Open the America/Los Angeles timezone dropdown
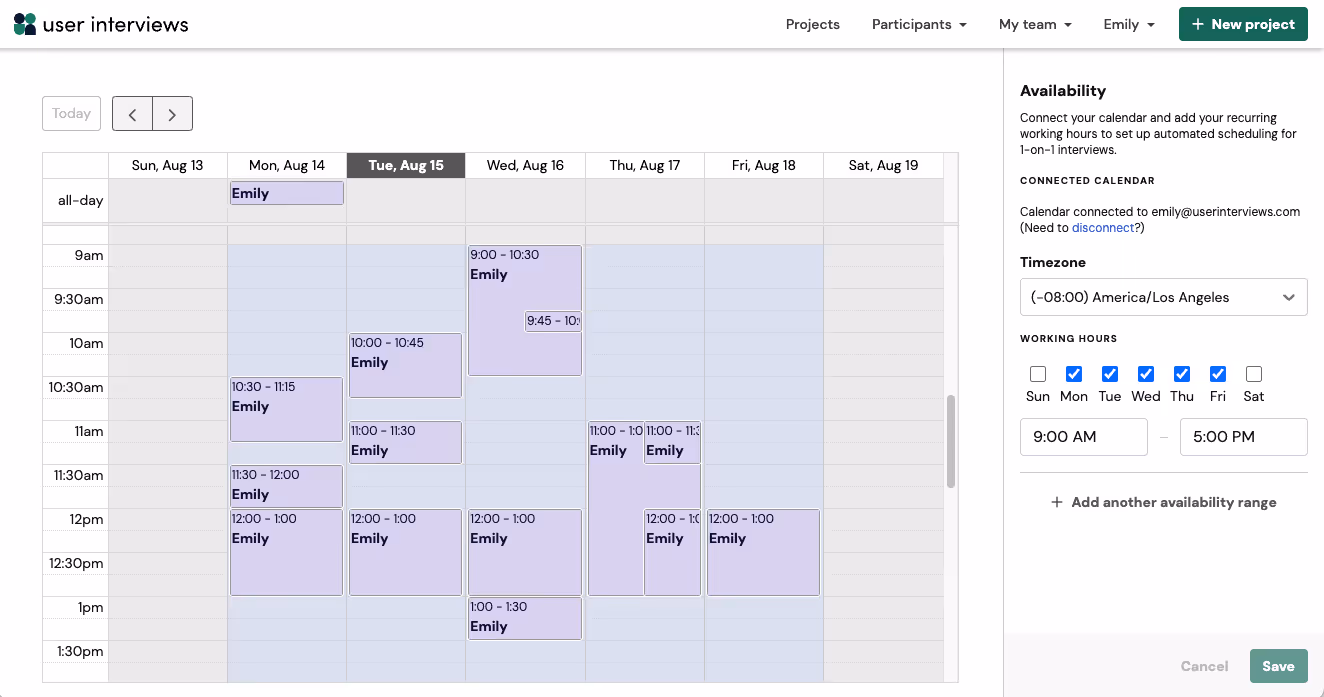 (x=1163, y=297)
